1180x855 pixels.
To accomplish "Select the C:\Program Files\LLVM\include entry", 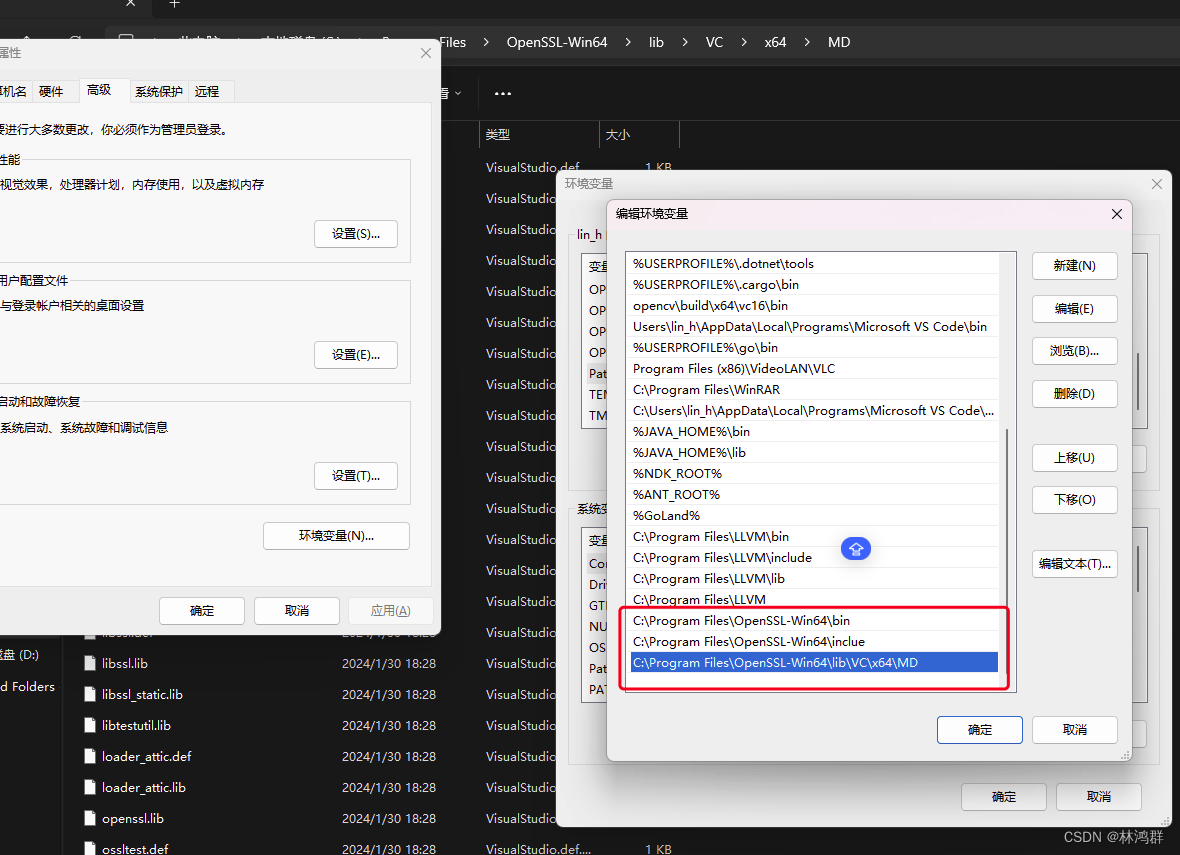I will tap(814, 558).
